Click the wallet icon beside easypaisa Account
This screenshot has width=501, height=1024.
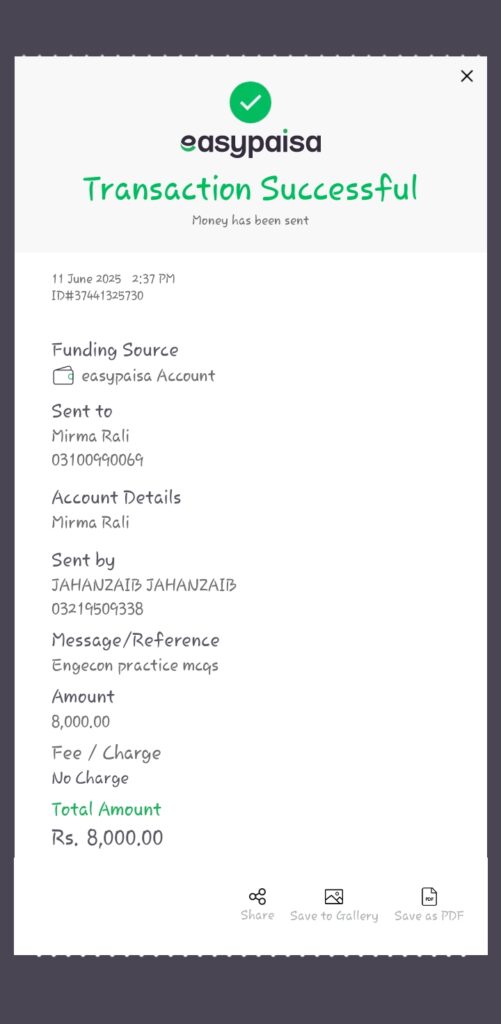click(x=63, y=376)
